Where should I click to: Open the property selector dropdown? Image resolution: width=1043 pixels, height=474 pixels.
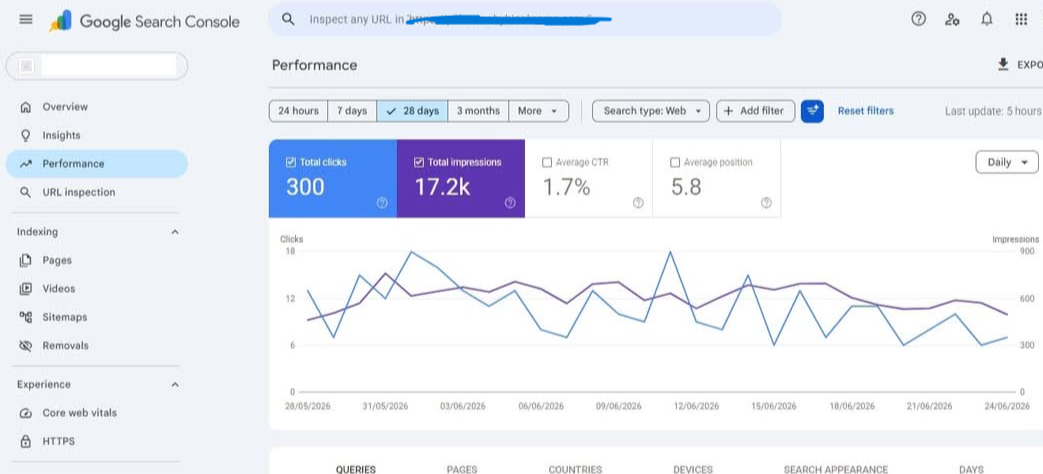(x=96, y=66)
